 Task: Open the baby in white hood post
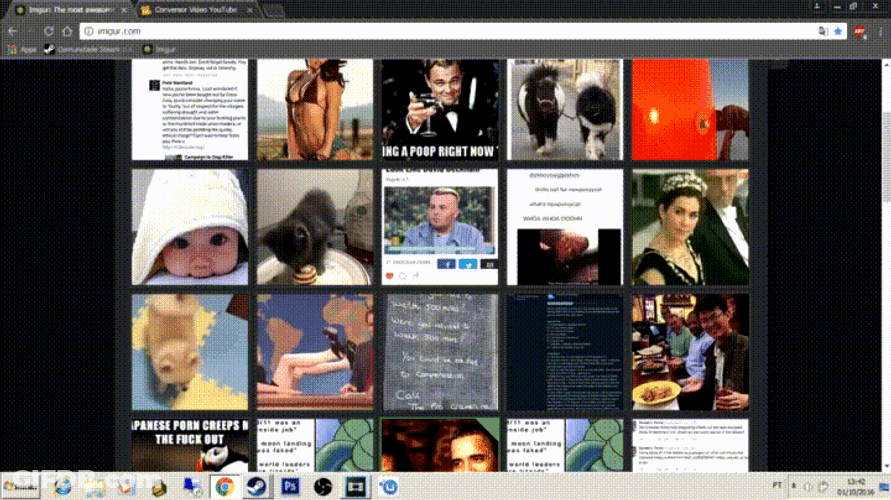coord(190,227)
